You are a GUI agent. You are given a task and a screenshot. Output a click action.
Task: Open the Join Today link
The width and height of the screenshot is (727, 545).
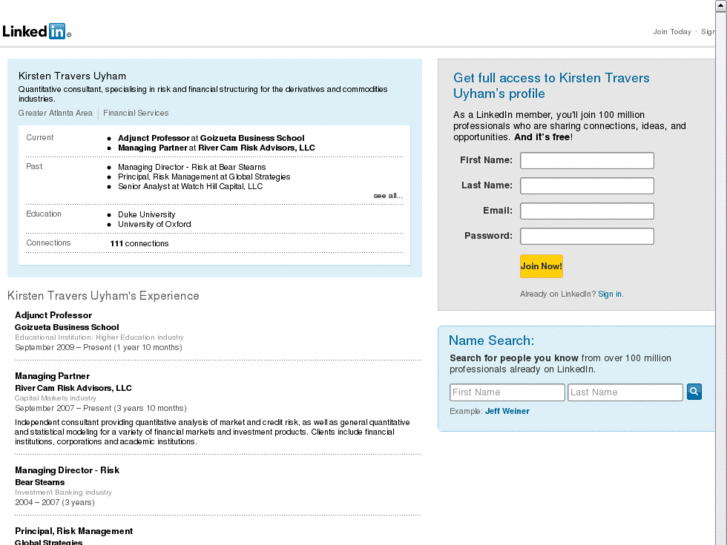click(x=672, y=32)
